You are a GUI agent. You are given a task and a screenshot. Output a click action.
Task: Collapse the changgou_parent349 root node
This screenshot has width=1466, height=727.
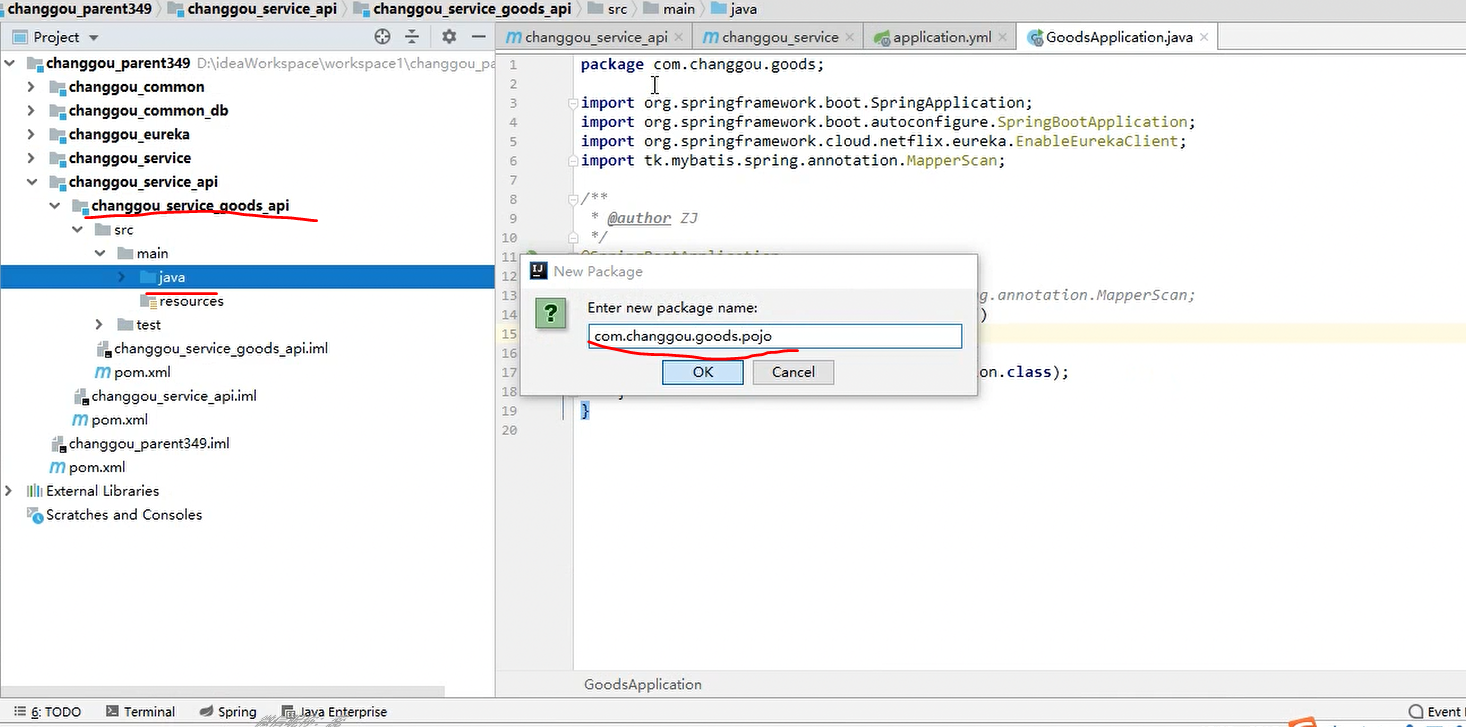(x=9, y=63)
